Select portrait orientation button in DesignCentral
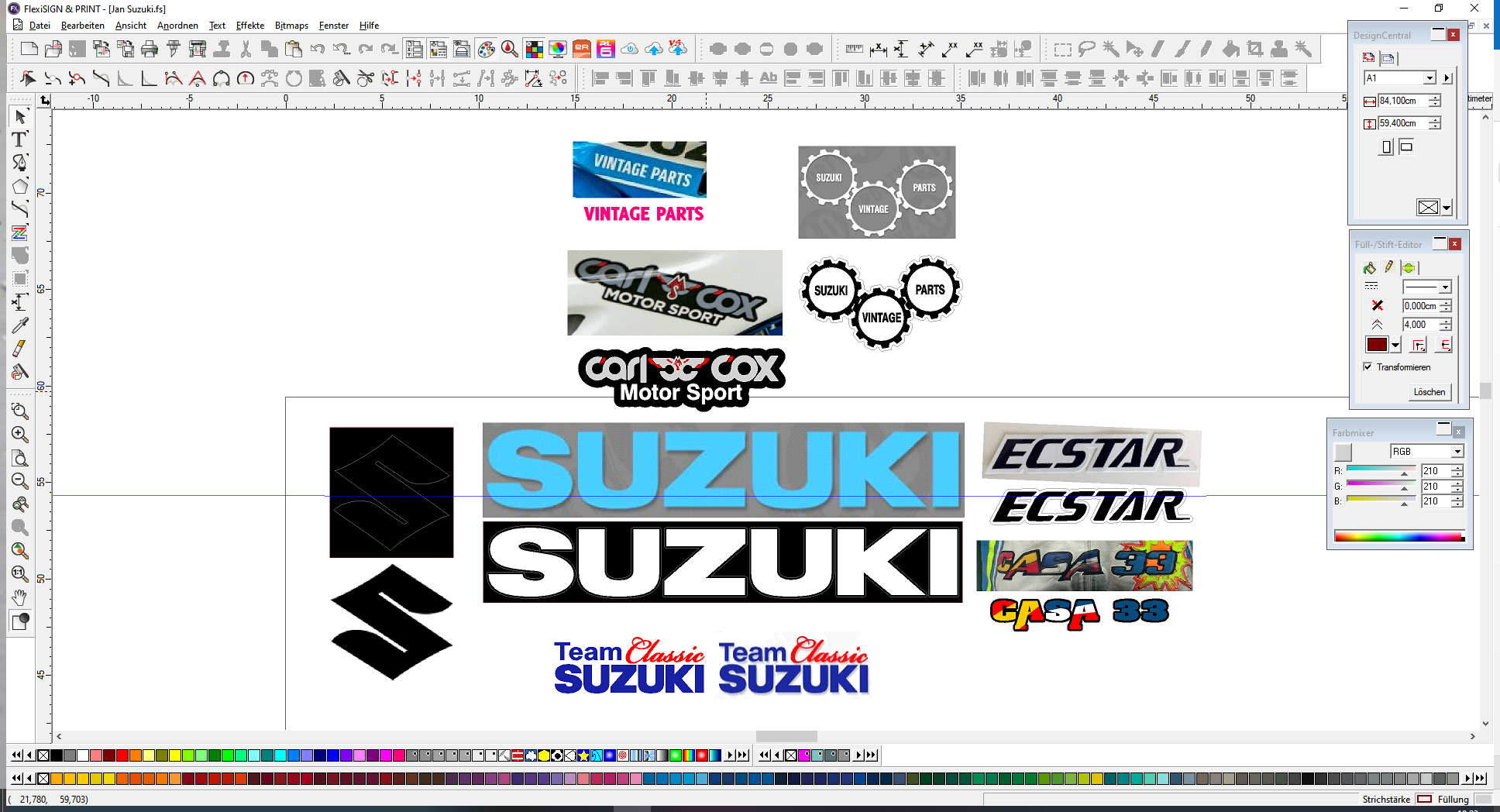The width and height of the screenshot is (1500, 812). coord(1387,147)
